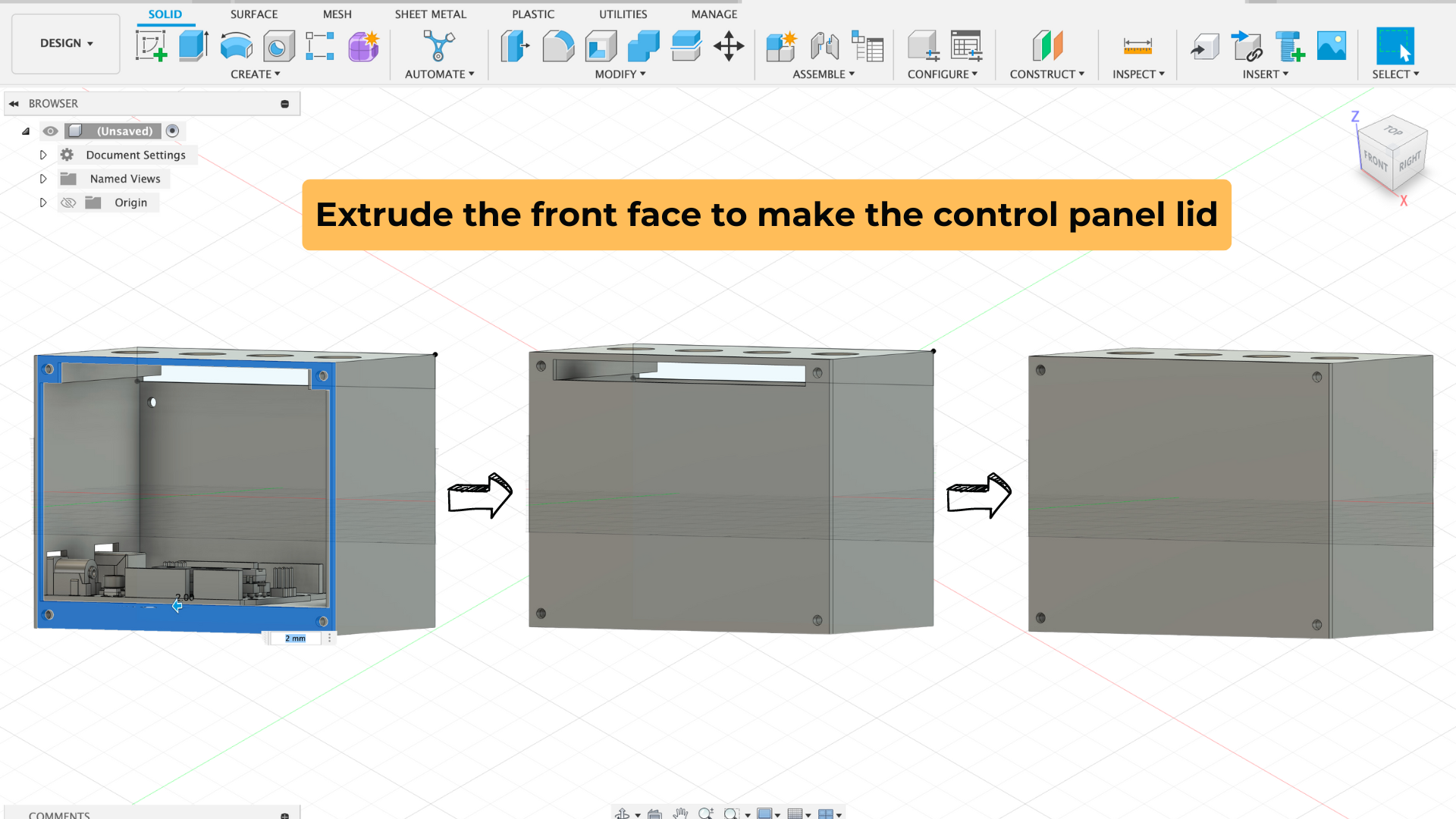Open the CONSTRUCT menu
The image size is (1456, 819).
click(1046, 74)
